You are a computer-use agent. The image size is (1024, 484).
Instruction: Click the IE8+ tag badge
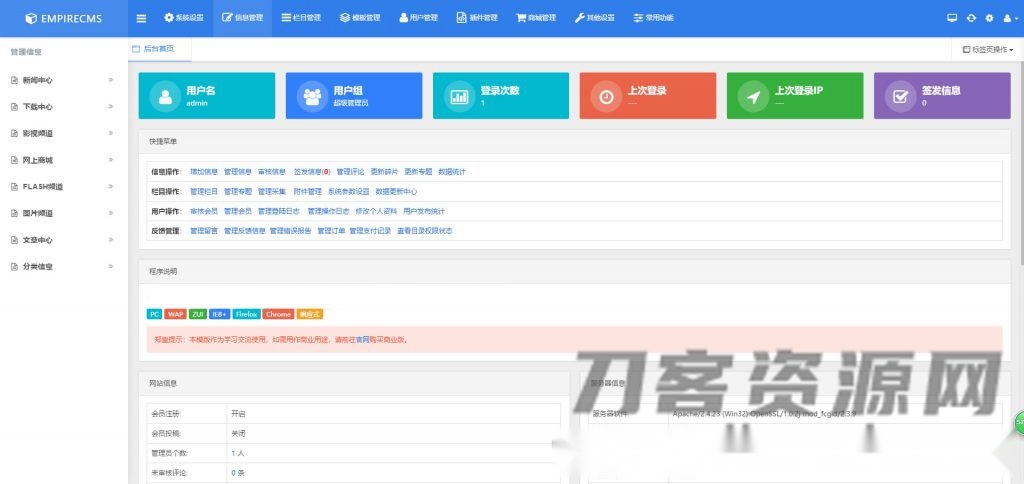[x=219, y=314]
